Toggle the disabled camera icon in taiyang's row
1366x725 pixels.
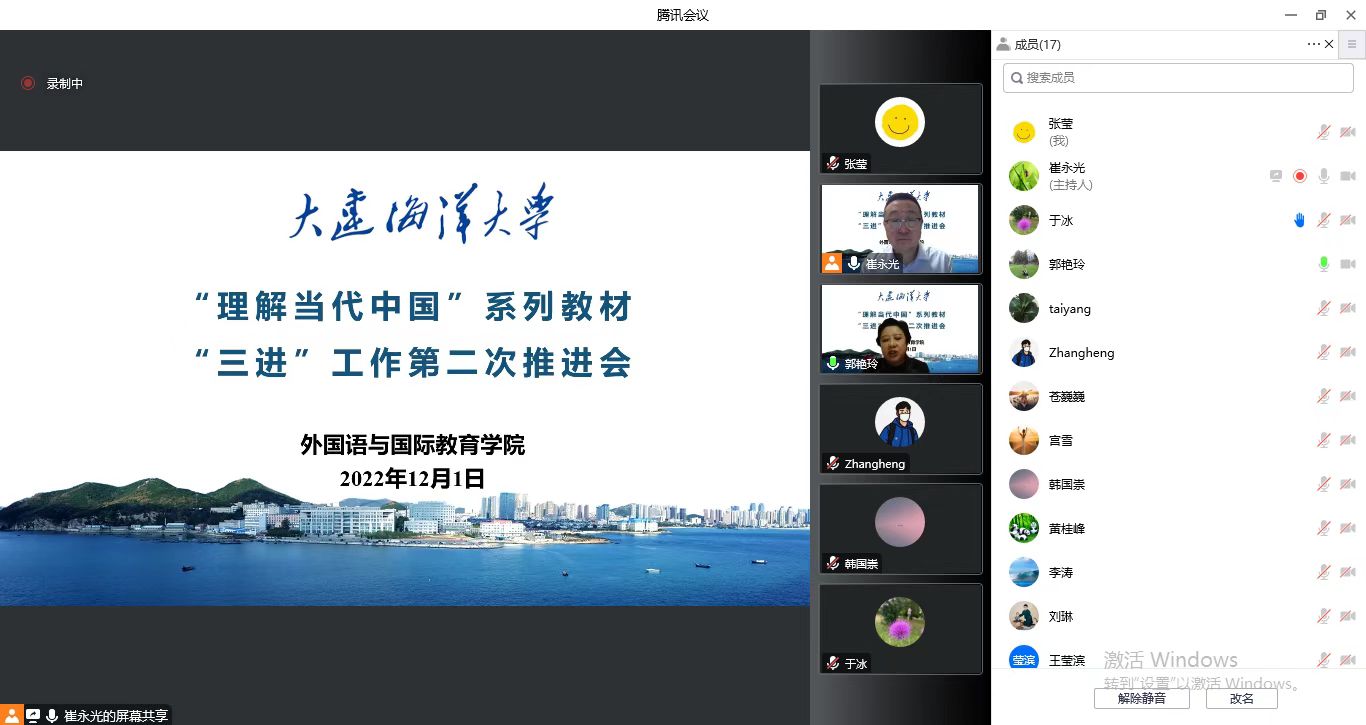(1347, 308)
